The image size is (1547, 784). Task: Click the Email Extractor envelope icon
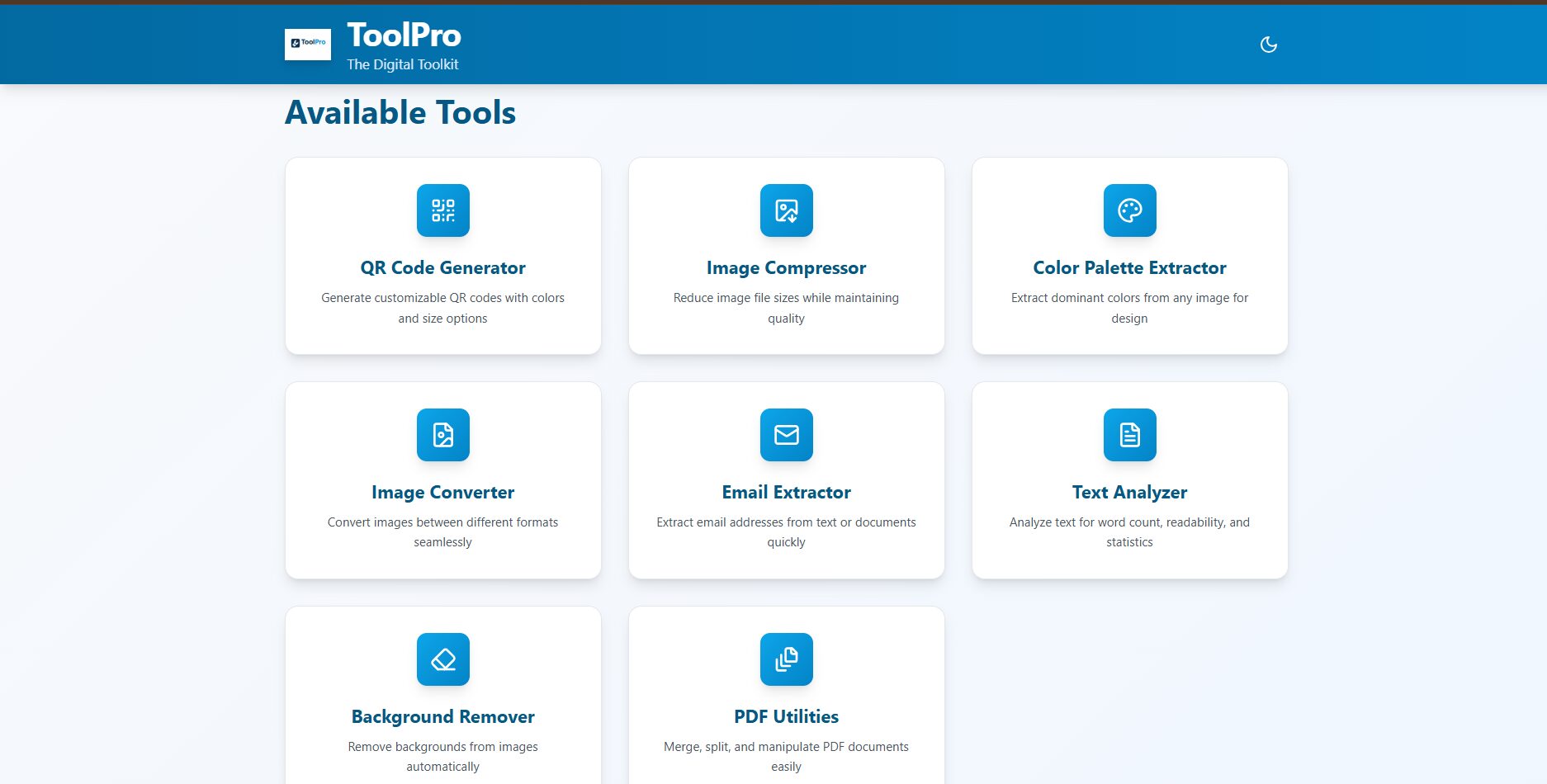[x=786, y=435]
